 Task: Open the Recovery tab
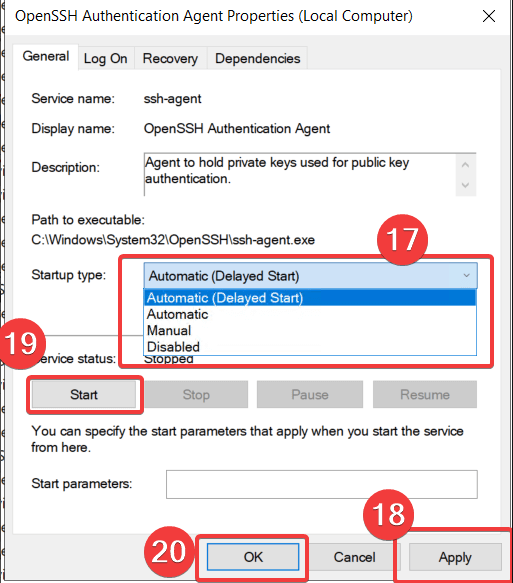(x=170, y=58)
